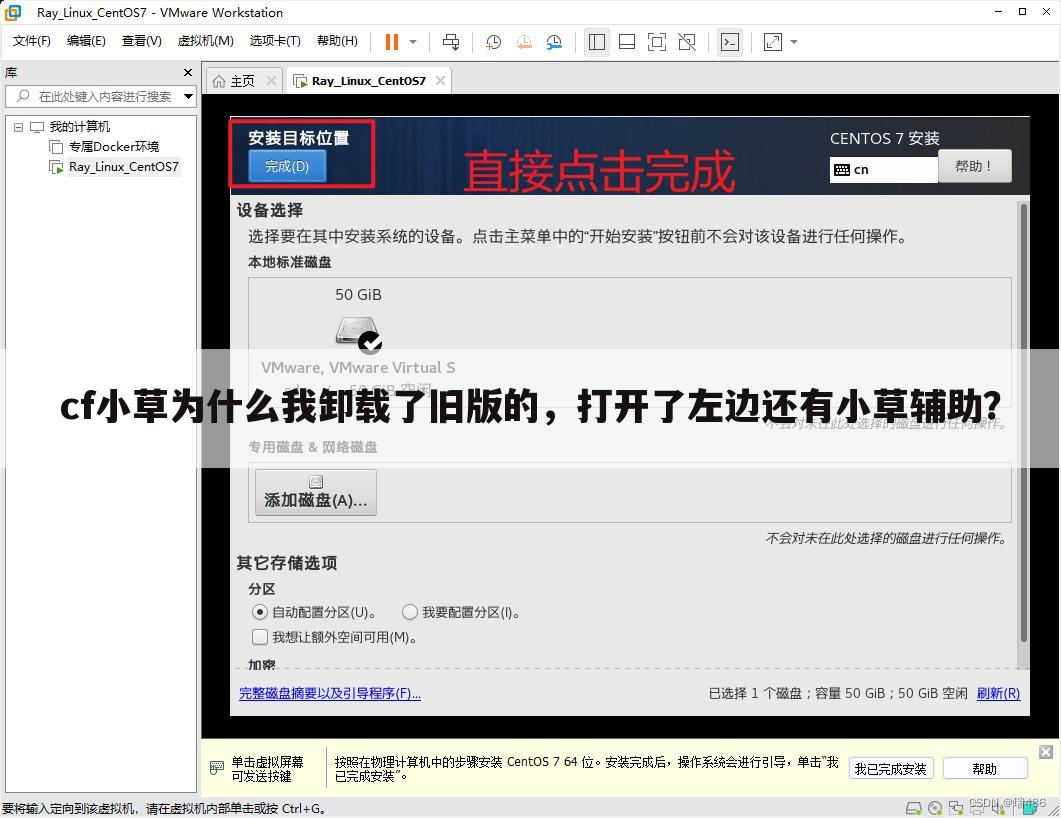
Task: Click the search magnifier icon in library
Action: point(23,96)
